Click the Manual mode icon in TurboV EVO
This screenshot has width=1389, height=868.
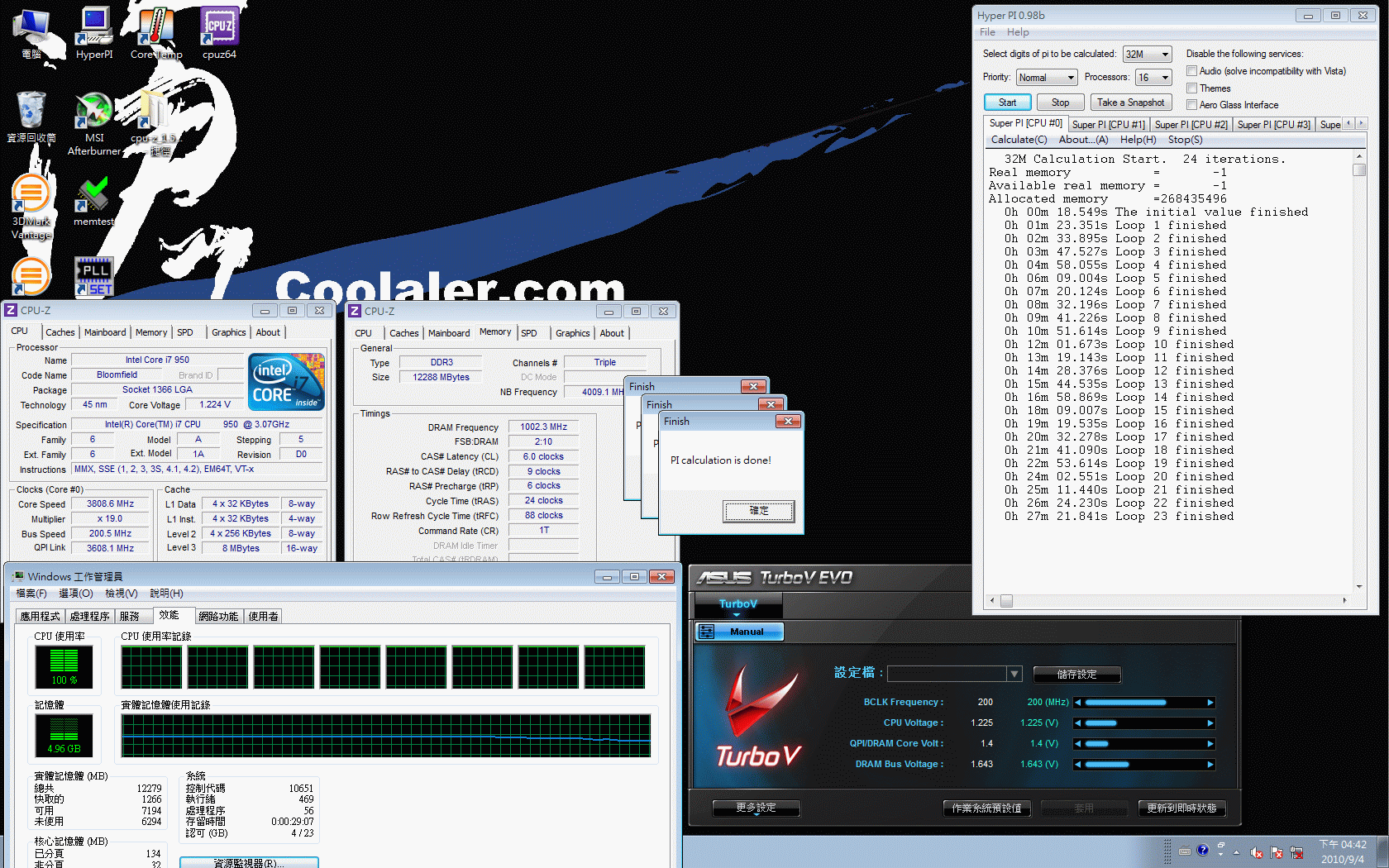tap(707, 632)
